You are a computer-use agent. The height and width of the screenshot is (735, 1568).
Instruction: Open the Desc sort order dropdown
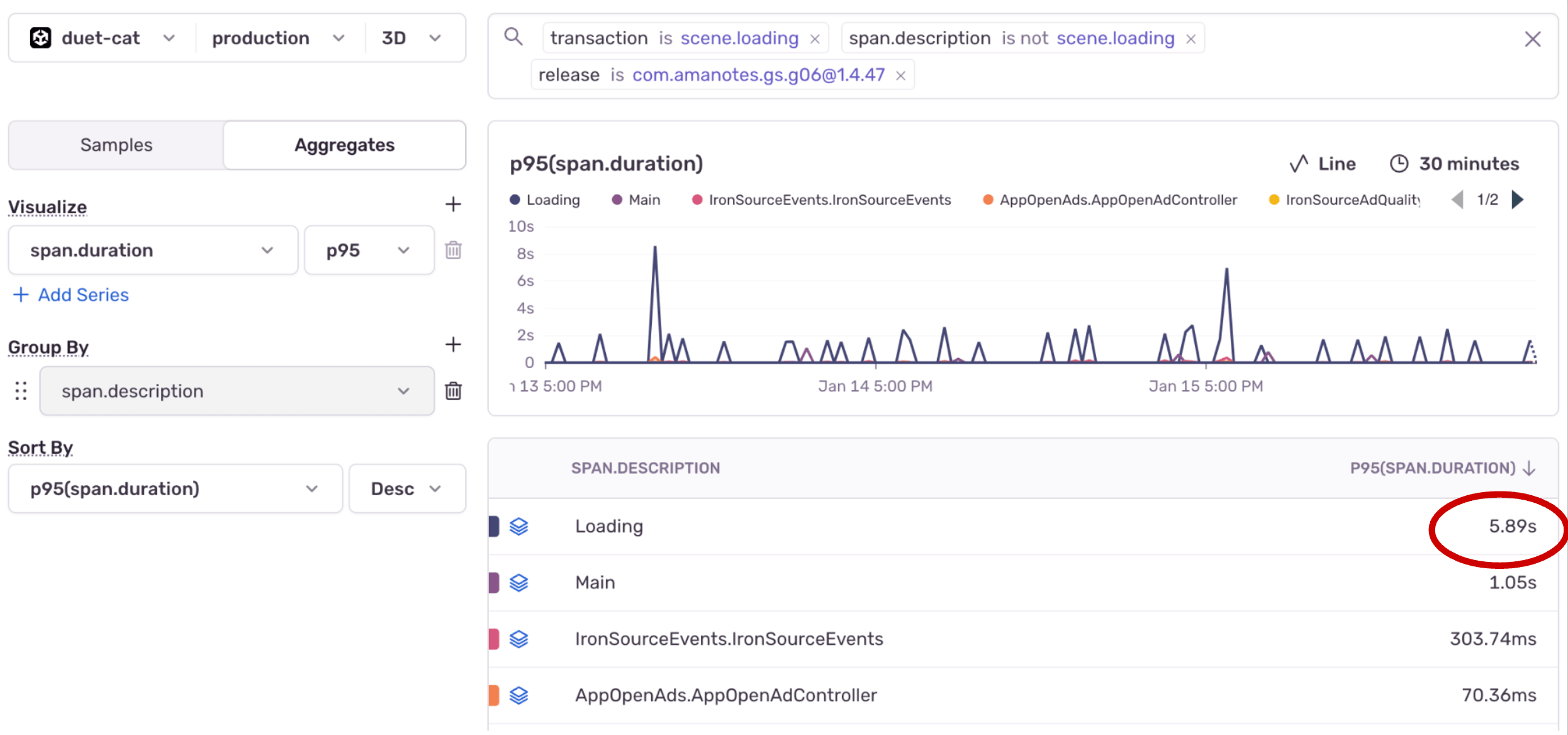coord(406,489)
